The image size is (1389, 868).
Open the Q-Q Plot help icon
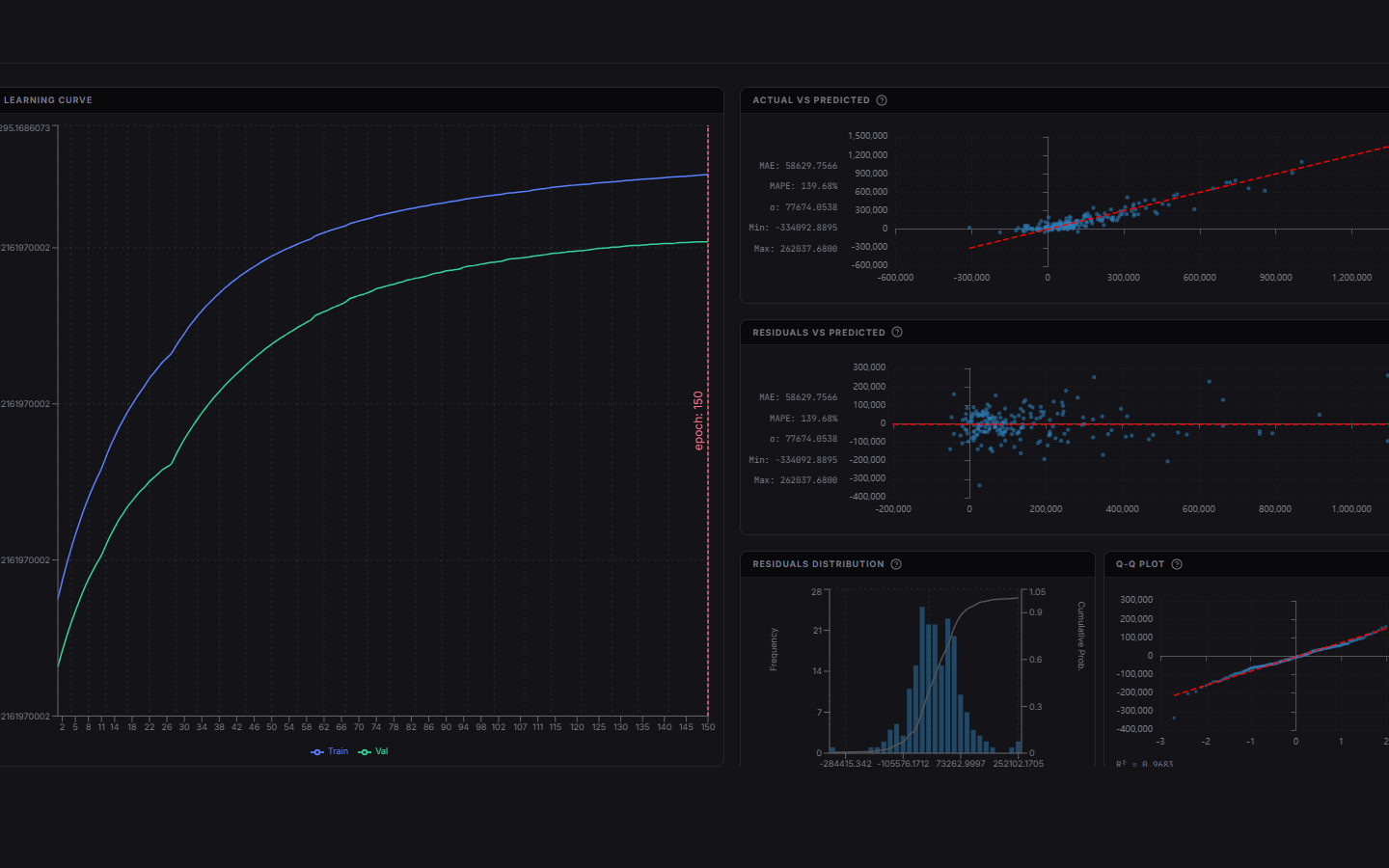tap(1177, 564)
